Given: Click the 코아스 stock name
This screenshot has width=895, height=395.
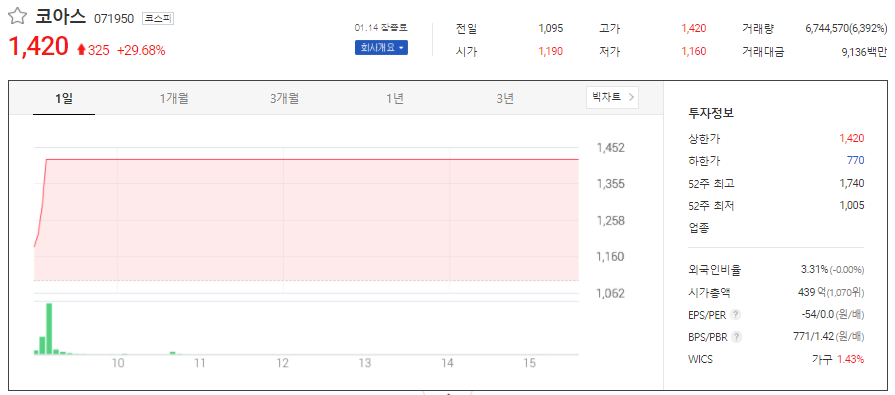Looking at the screenshot, I should click(61, 17).
